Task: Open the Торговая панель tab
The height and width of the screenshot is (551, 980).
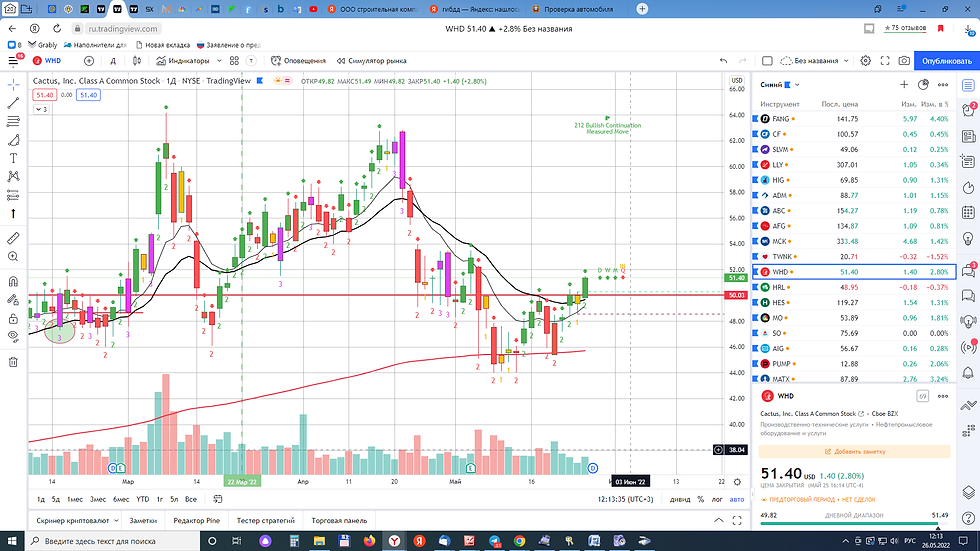Action: 339,520
